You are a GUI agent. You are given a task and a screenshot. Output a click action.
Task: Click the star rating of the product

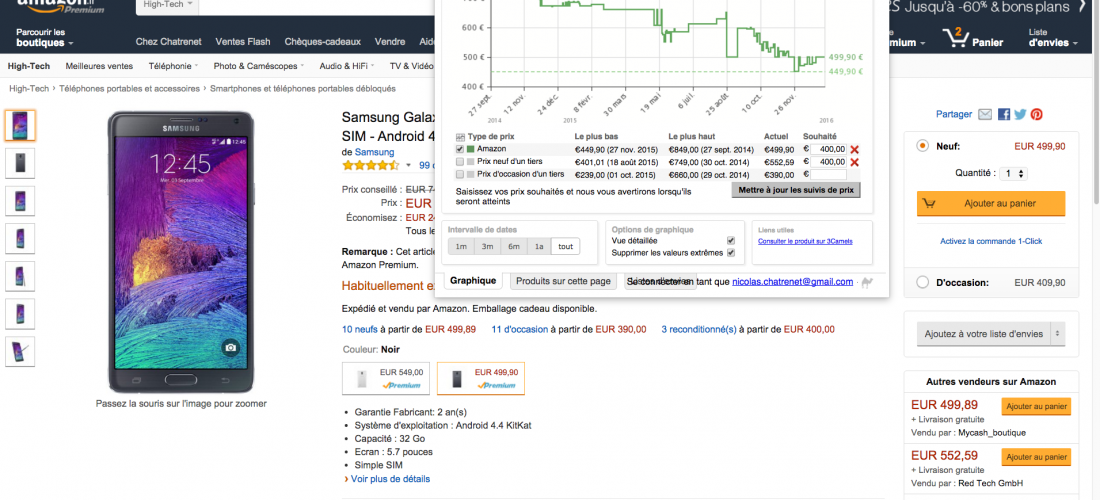point(370,165)
